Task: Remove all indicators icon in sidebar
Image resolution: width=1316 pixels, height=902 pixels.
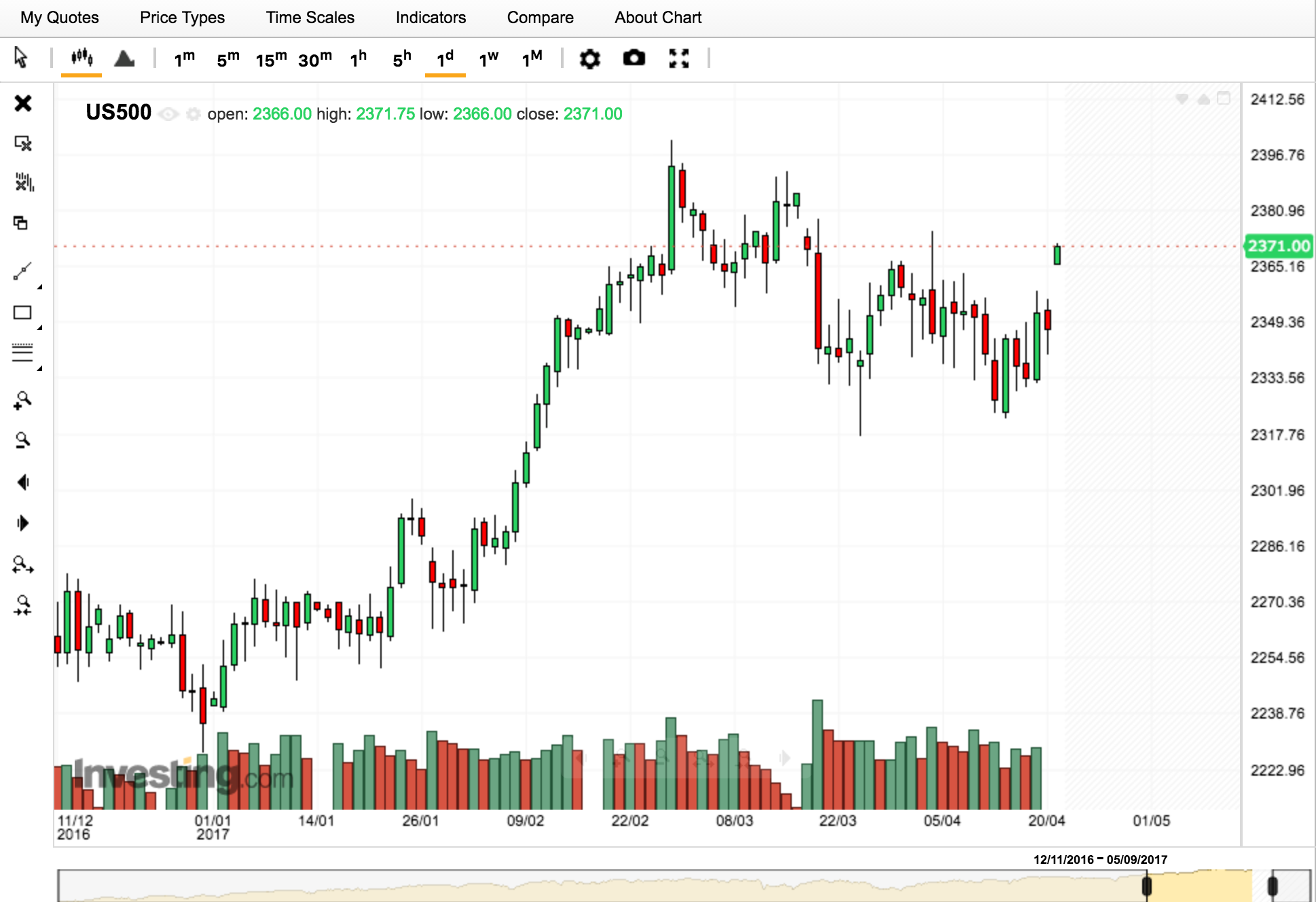Action: (x=24, y=182)
